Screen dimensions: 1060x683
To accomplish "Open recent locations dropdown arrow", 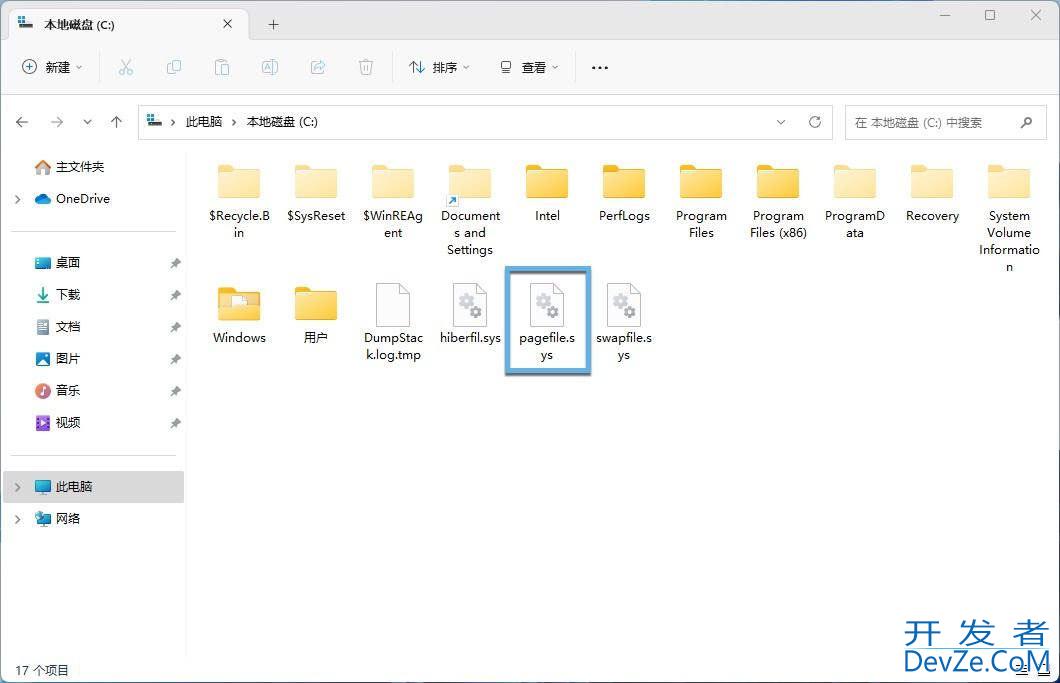I will click(87, 122).
